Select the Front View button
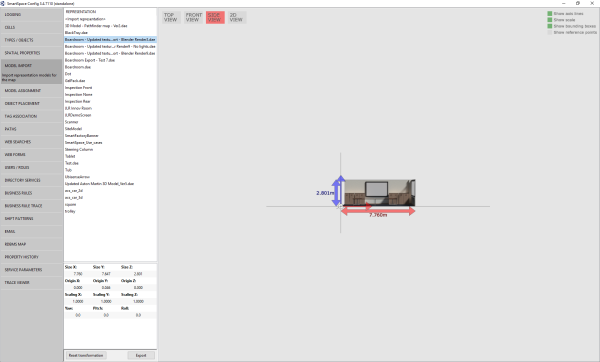600x362 pixels. (193, 17)
